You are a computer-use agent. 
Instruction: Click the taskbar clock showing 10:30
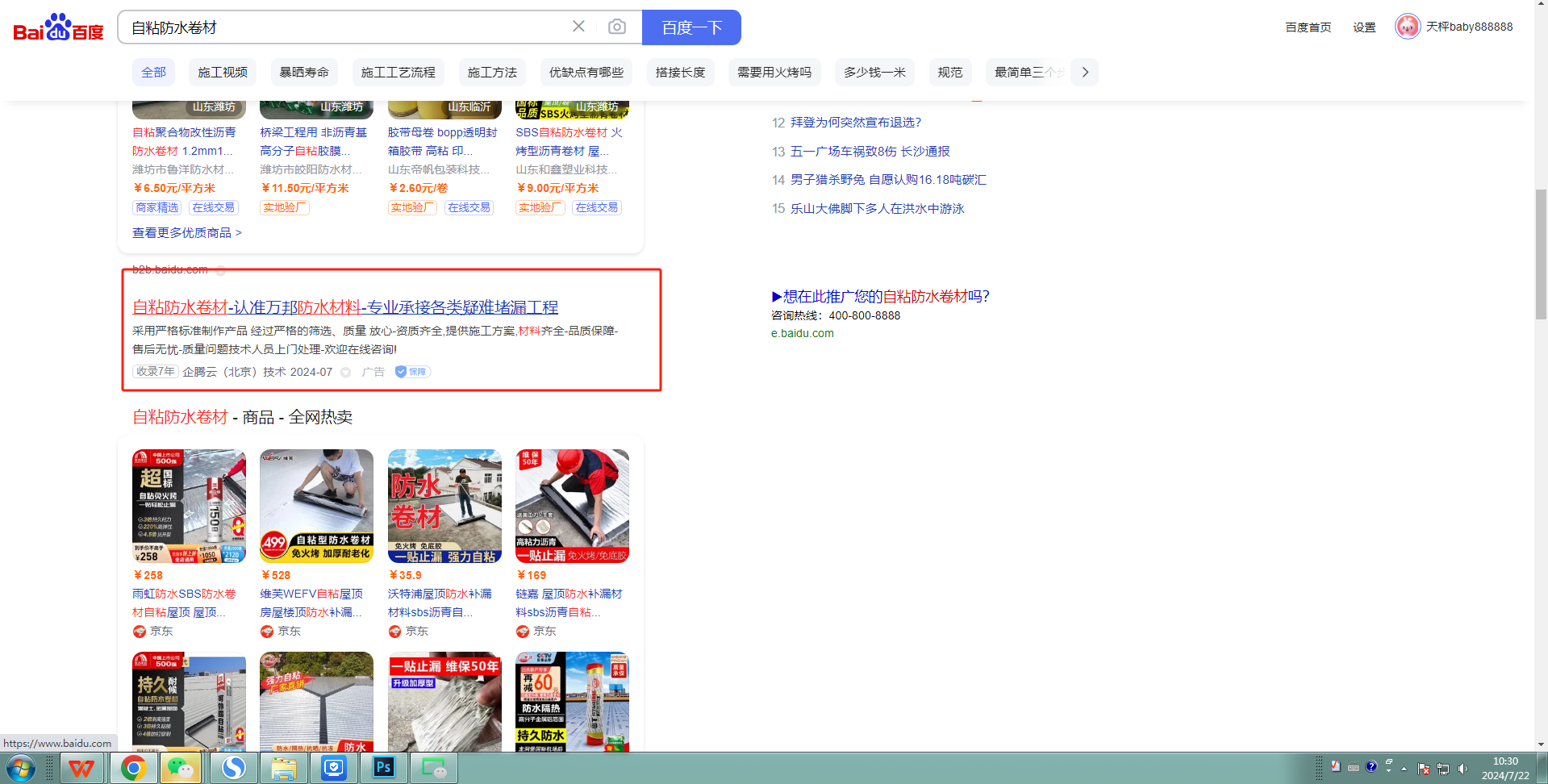[1505, 768]
